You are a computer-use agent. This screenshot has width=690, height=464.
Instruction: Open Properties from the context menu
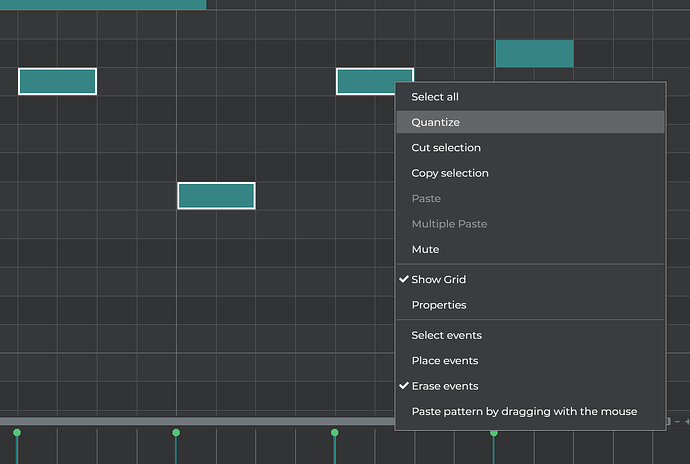pyautogui.click(x=530, y=305)
